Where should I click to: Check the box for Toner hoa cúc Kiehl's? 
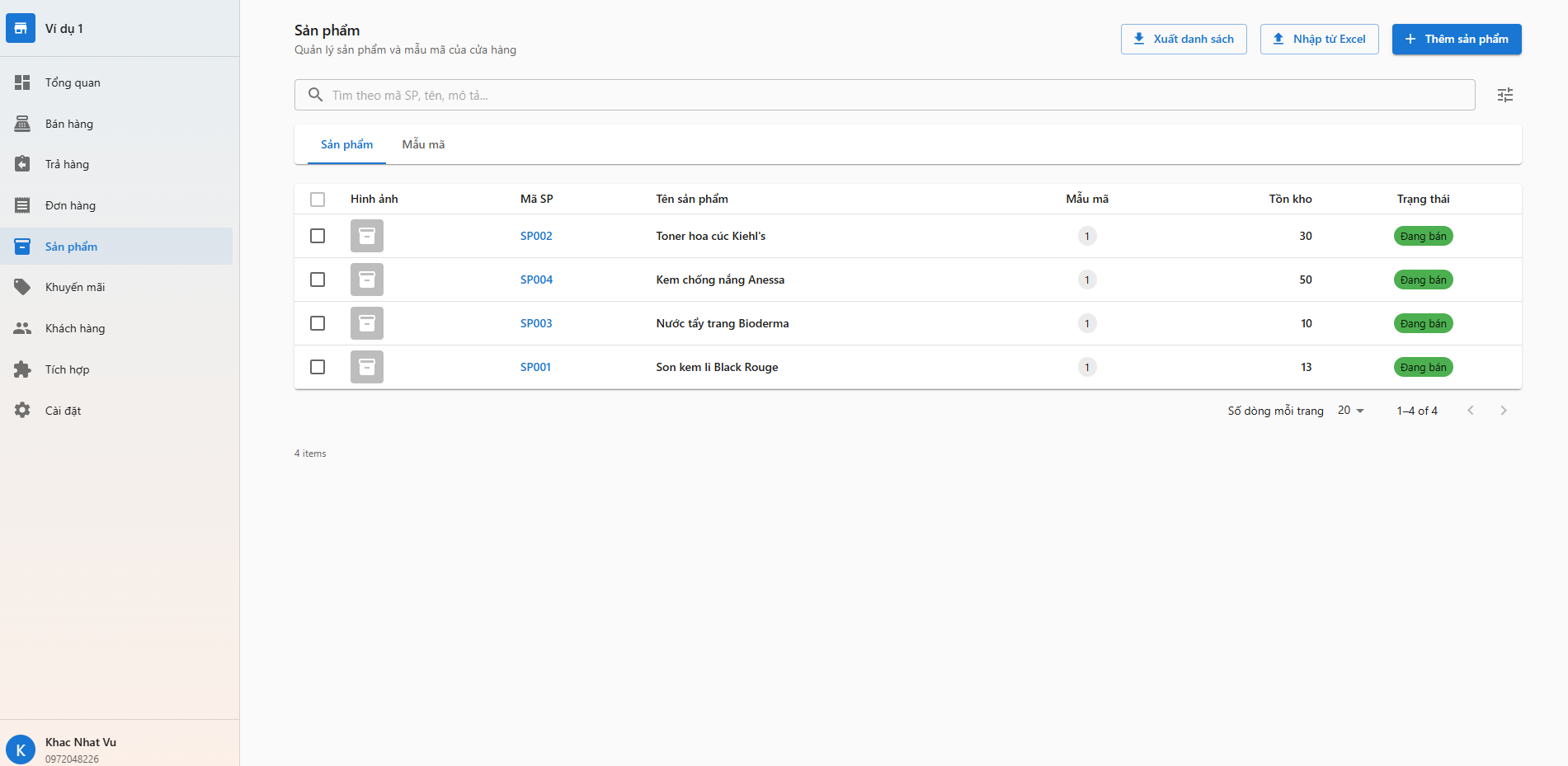318,236
